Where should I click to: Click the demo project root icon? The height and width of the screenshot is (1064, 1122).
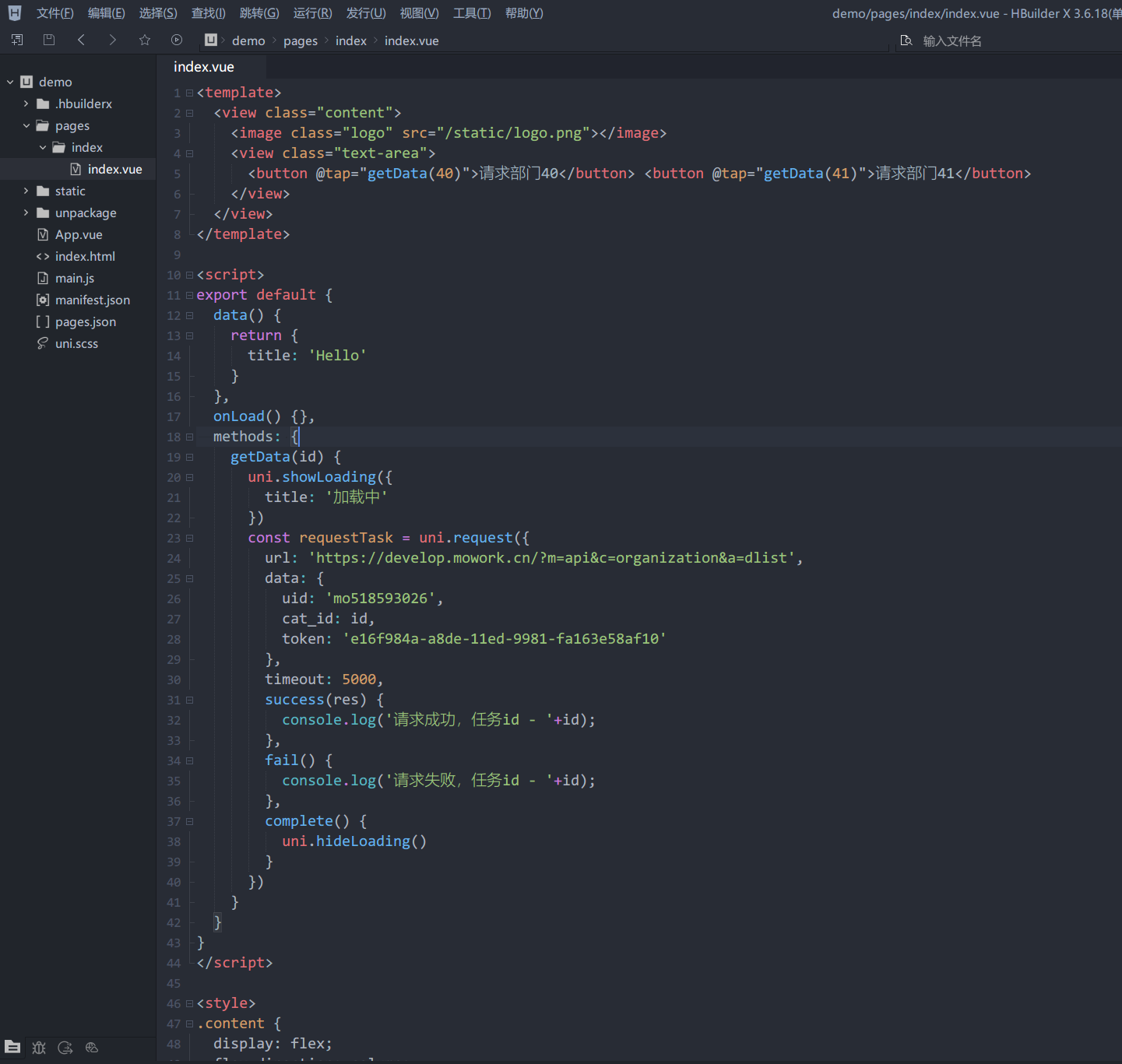(x=26, y=82)
